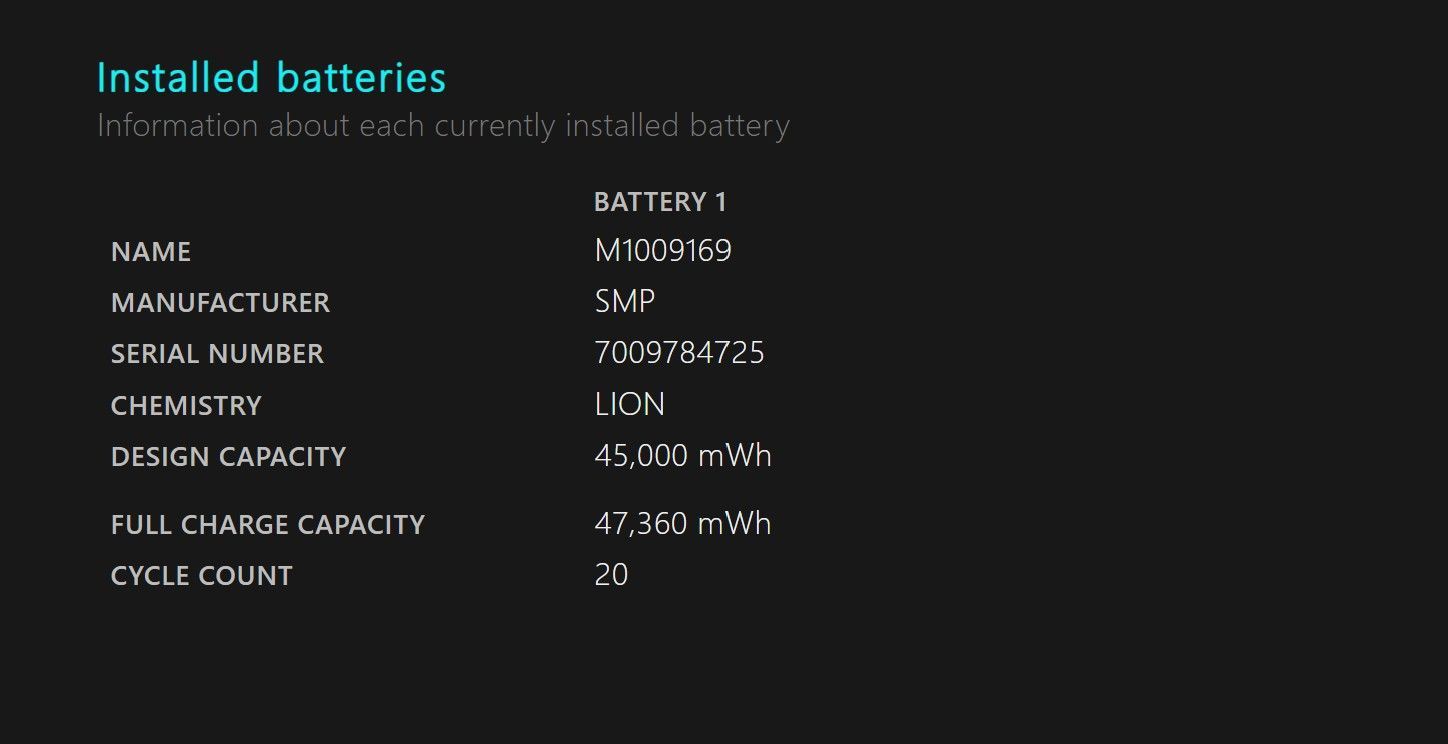Select the chemistry value LION
The width and height of the screenshot is (1448, 744).
[629, 404]
